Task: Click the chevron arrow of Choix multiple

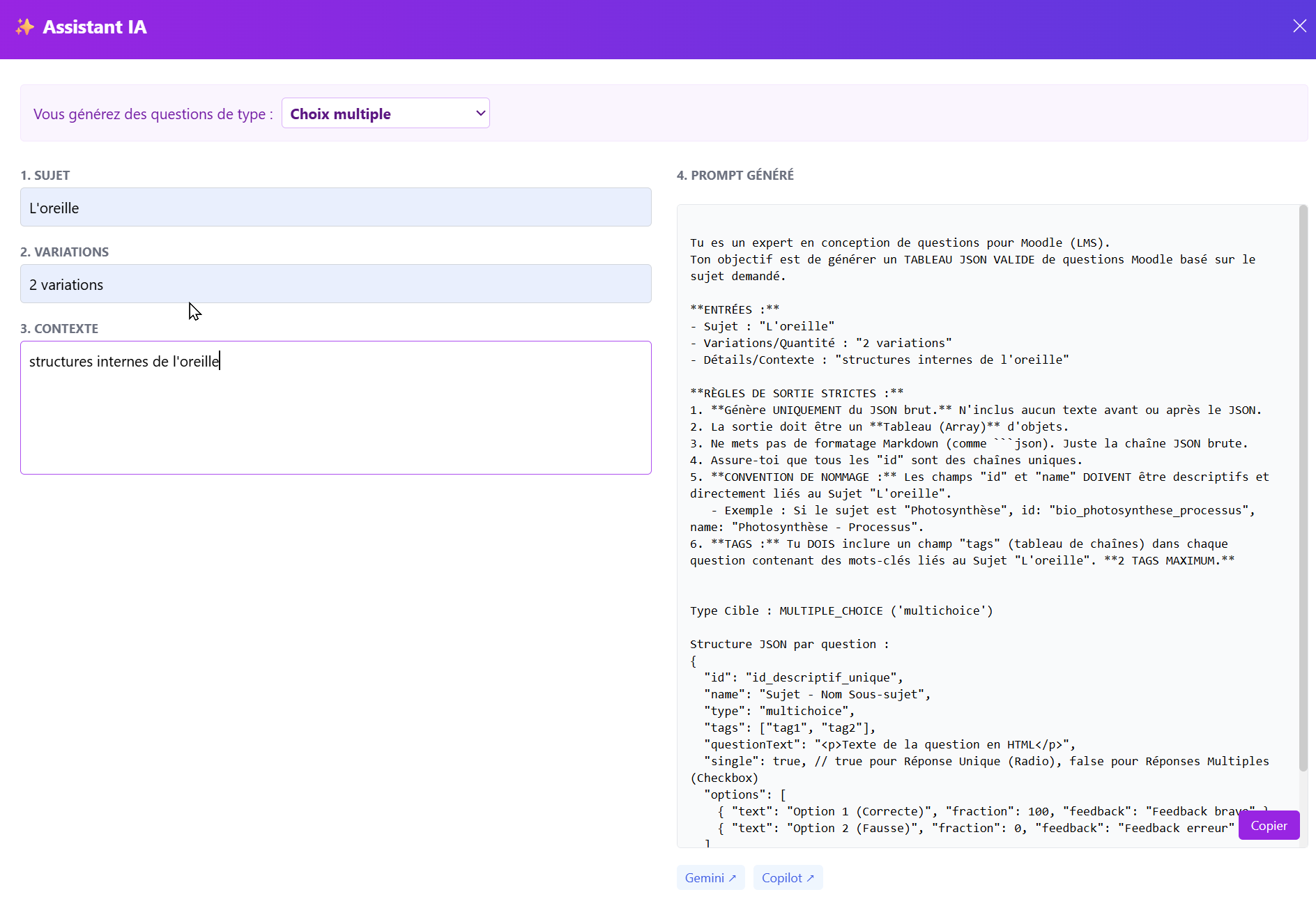Action: (x=480, y=114)
